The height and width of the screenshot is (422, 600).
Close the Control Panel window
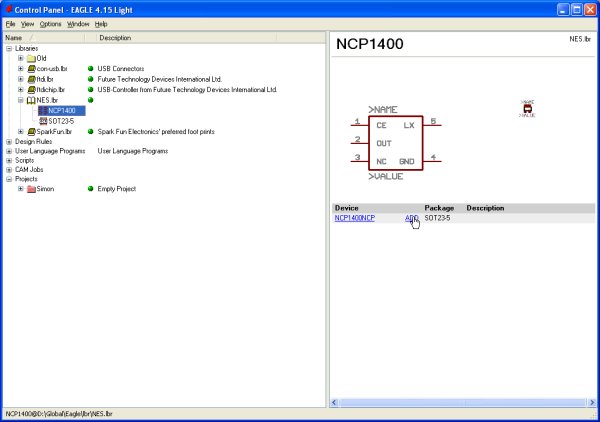[590, 10]
